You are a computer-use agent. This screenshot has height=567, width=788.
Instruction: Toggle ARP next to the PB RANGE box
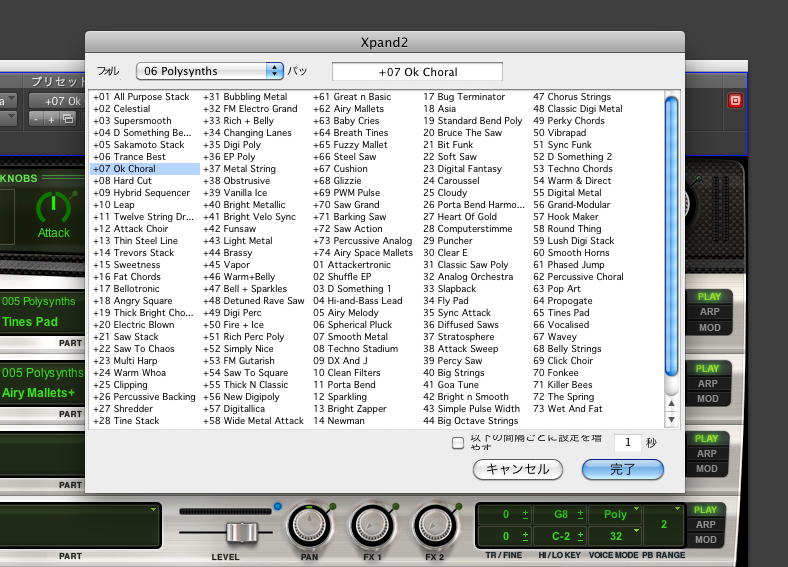[x=706, y=524]
